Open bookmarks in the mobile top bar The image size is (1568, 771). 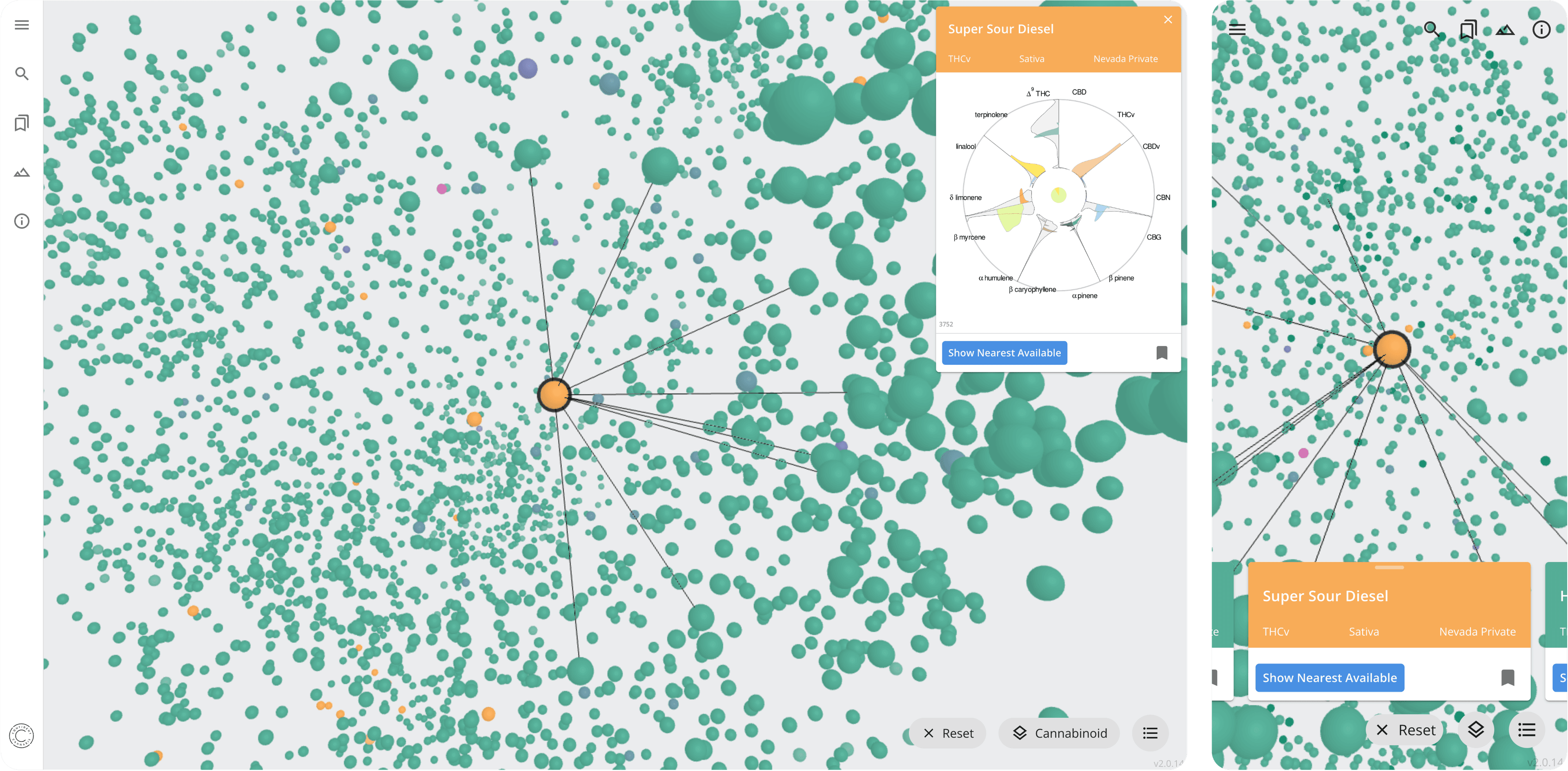[1468, 29]
